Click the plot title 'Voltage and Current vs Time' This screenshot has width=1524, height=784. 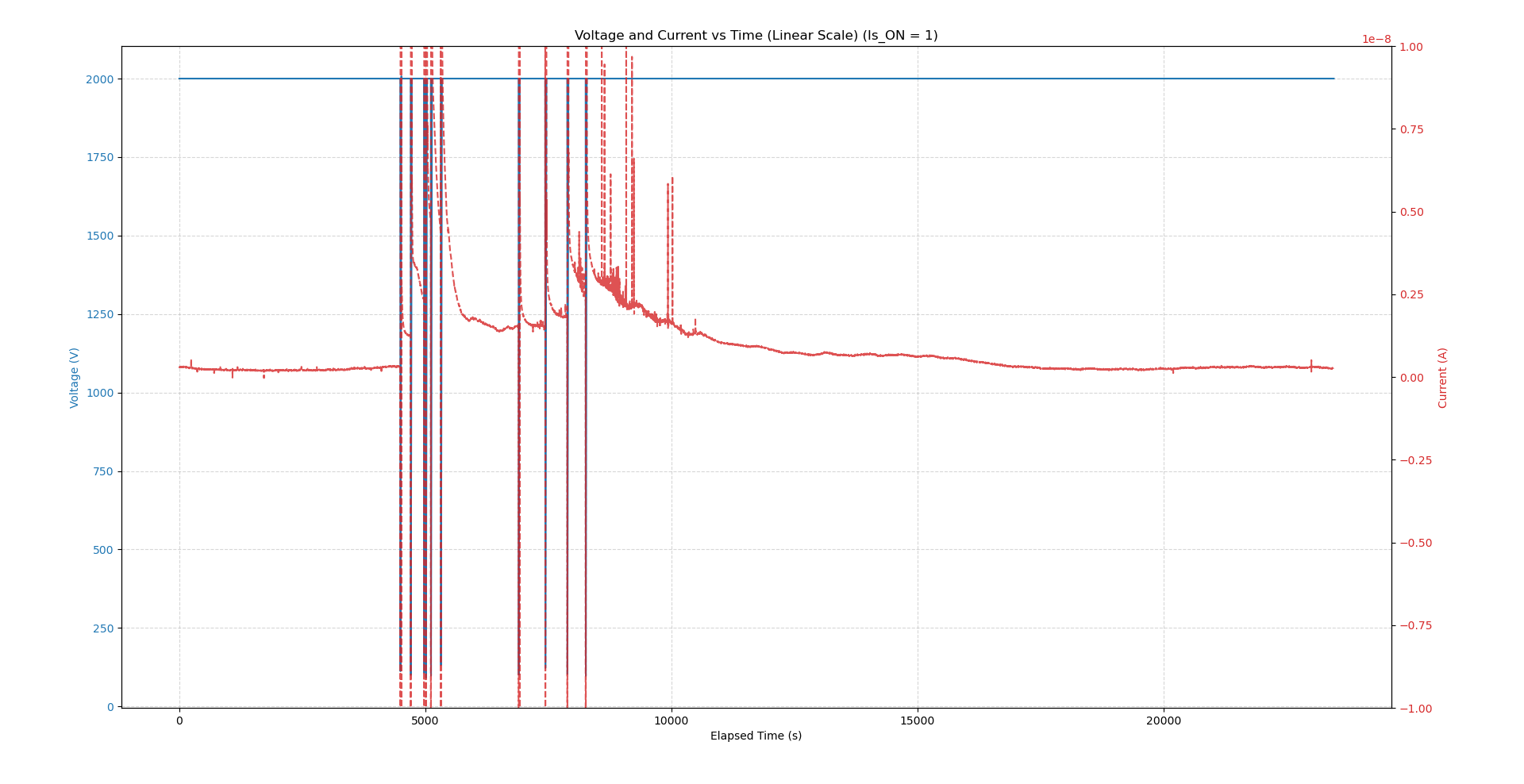click(755, 36)
